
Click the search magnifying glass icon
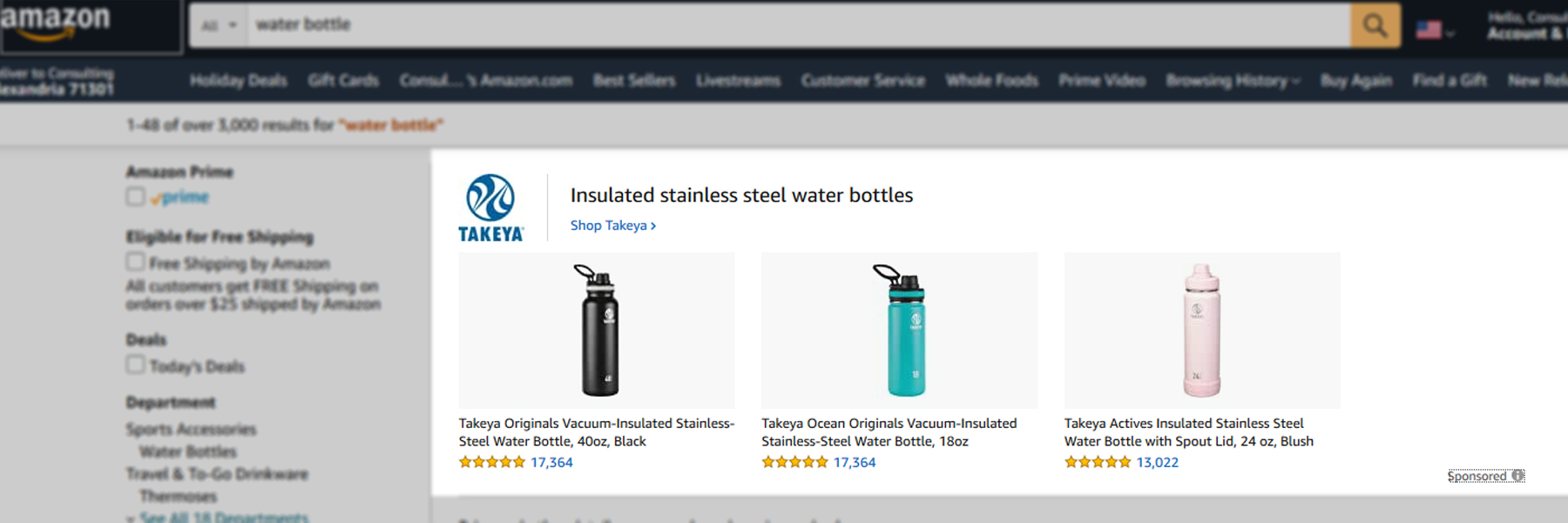click(x=1375, y=24)
